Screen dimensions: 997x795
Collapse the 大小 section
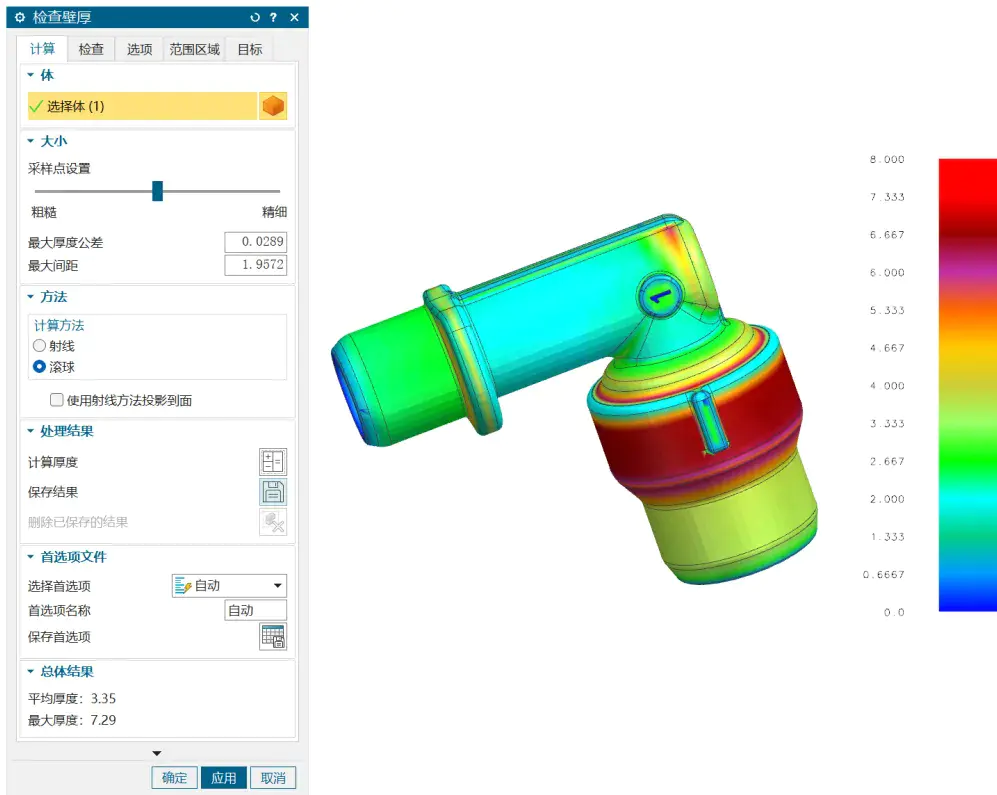tap(31, 141)
